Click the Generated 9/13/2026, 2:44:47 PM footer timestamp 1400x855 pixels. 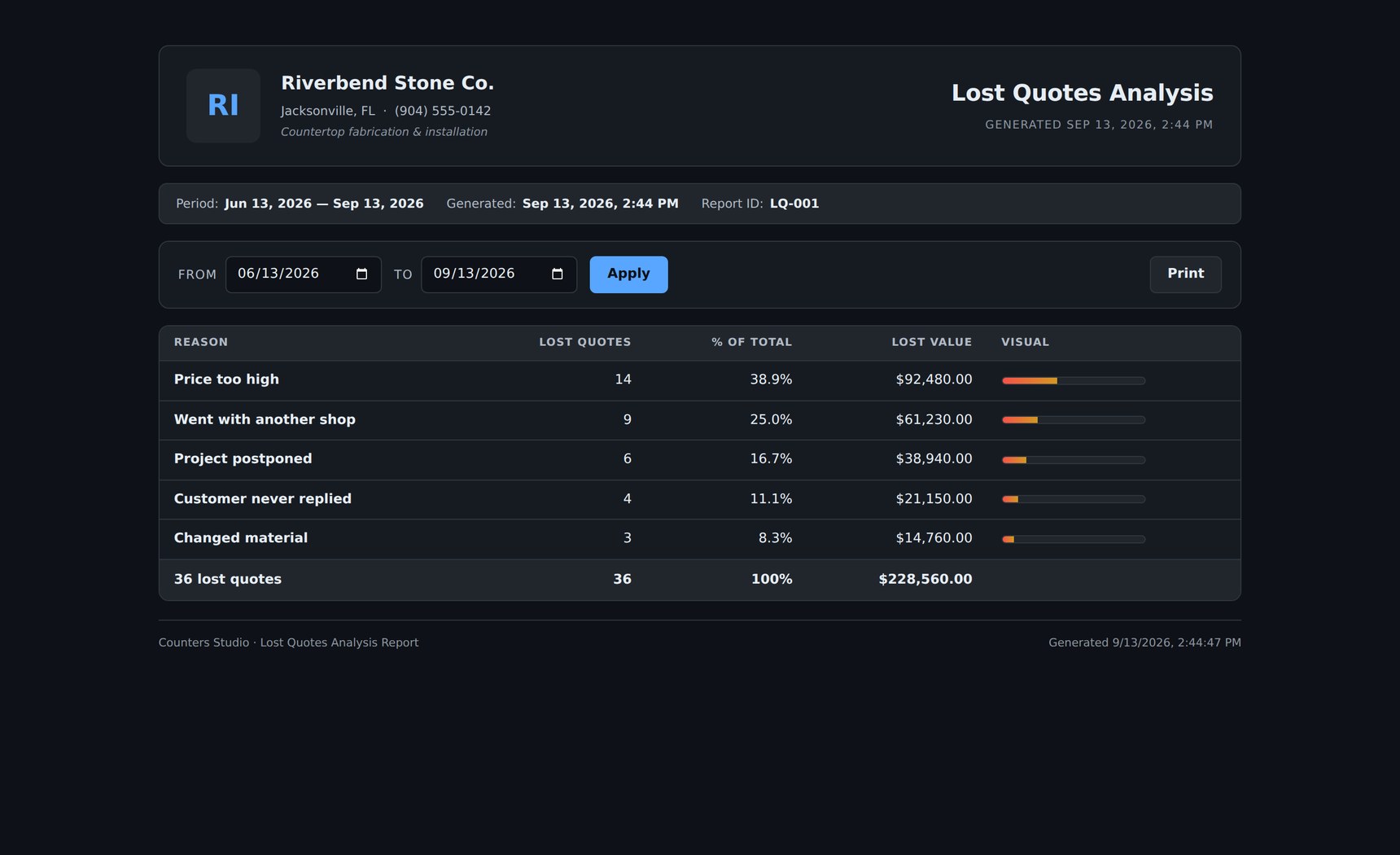click(x=1144, y=642)
